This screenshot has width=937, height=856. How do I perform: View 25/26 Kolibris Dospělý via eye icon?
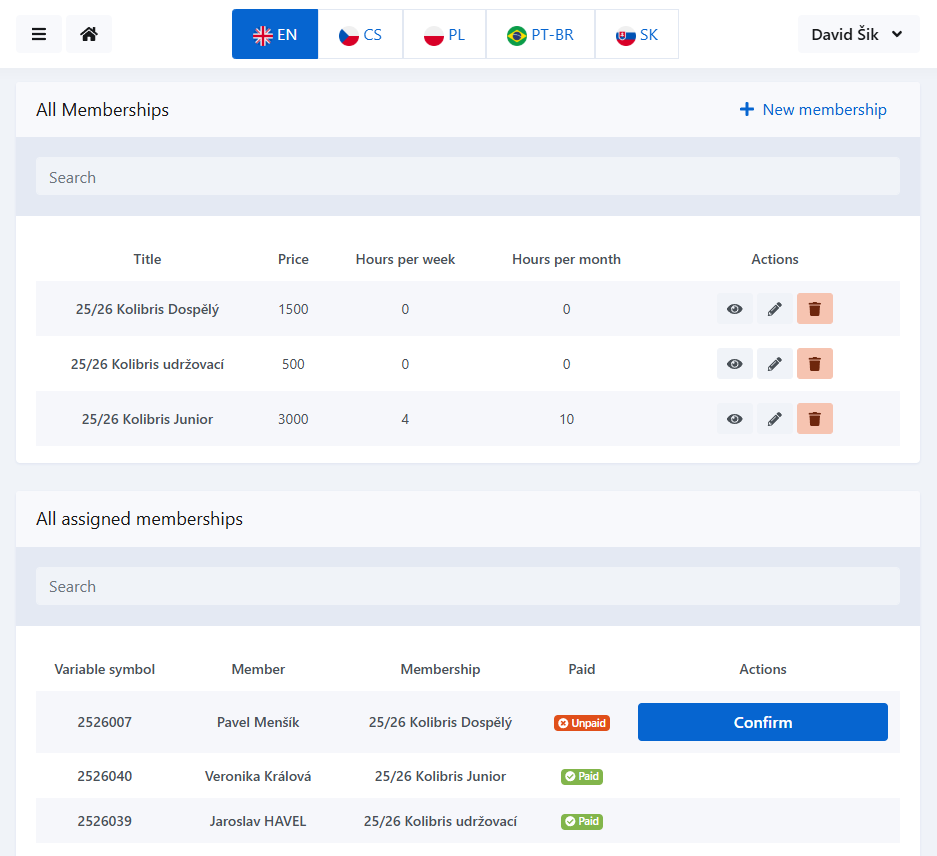pyautogui.click(x=734, y=309)
